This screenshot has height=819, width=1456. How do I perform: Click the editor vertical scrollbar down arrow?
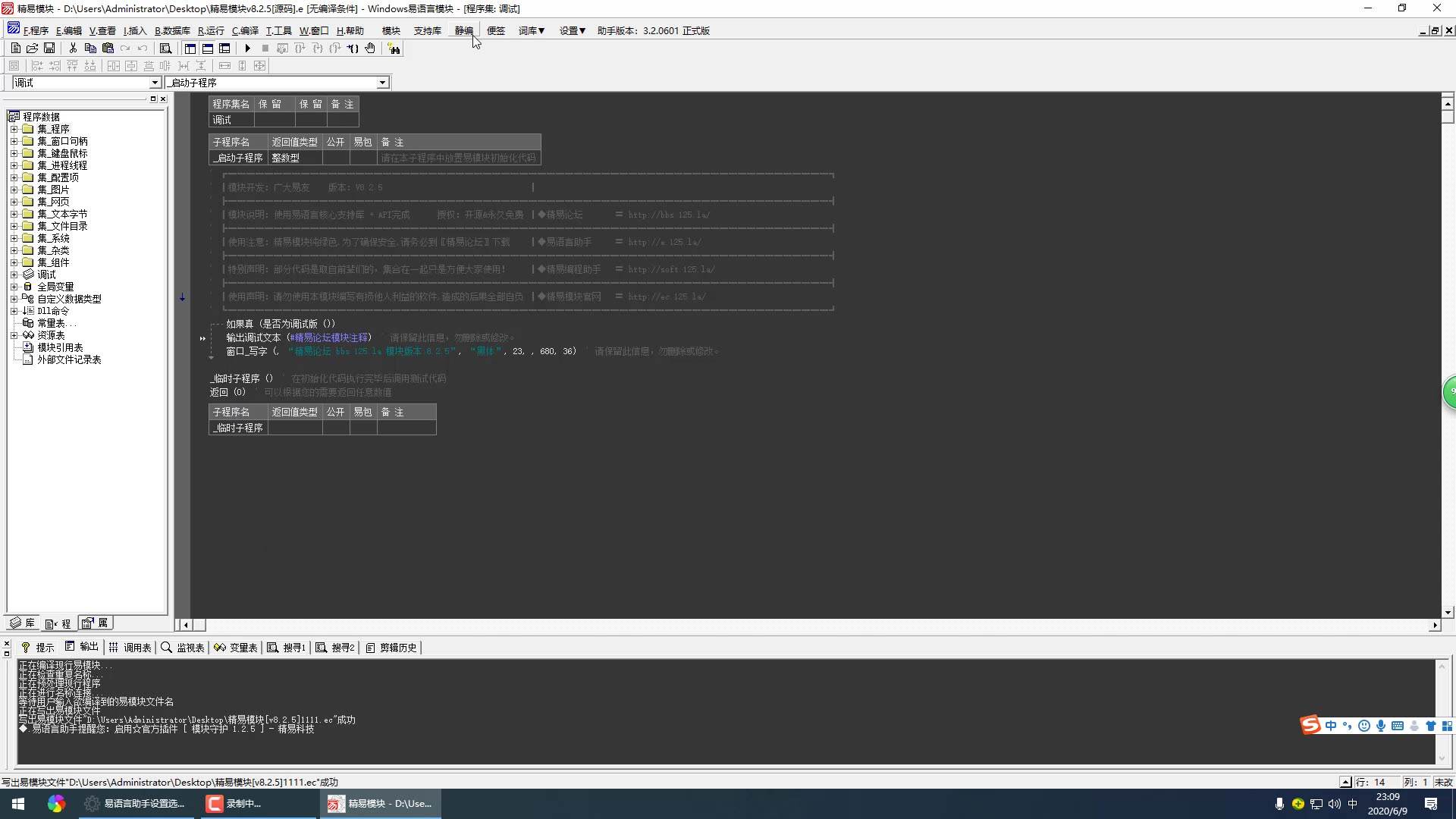tap(1448, 612)
